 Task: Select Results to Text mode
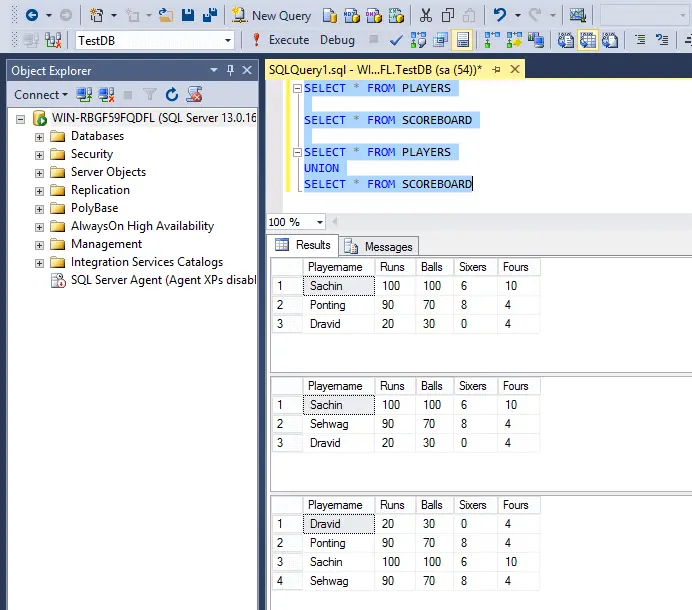566,40
